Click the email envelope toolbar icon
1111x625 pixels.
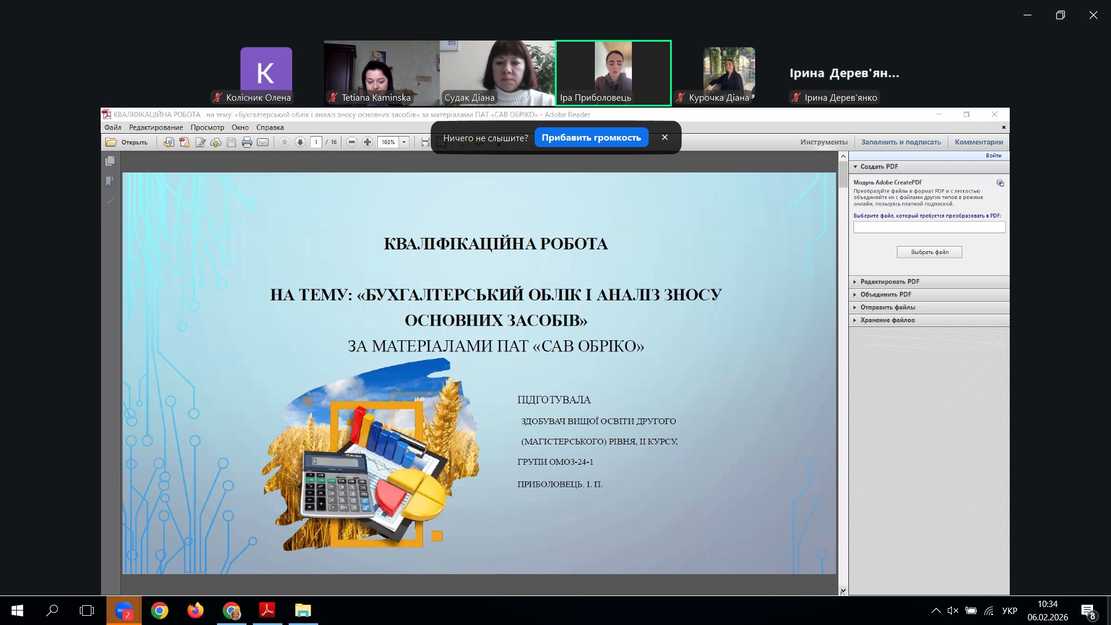263,143
